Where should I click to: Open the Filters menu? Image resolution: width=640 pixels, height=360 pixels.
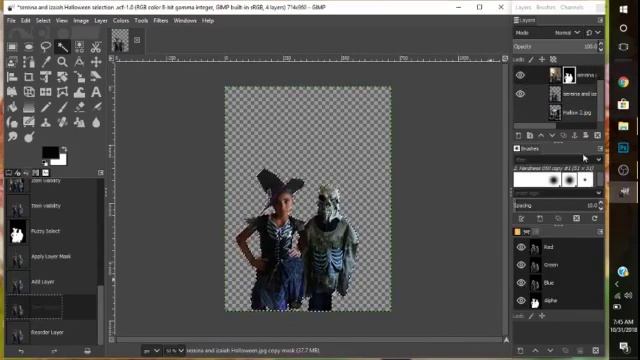click(161, 20)
